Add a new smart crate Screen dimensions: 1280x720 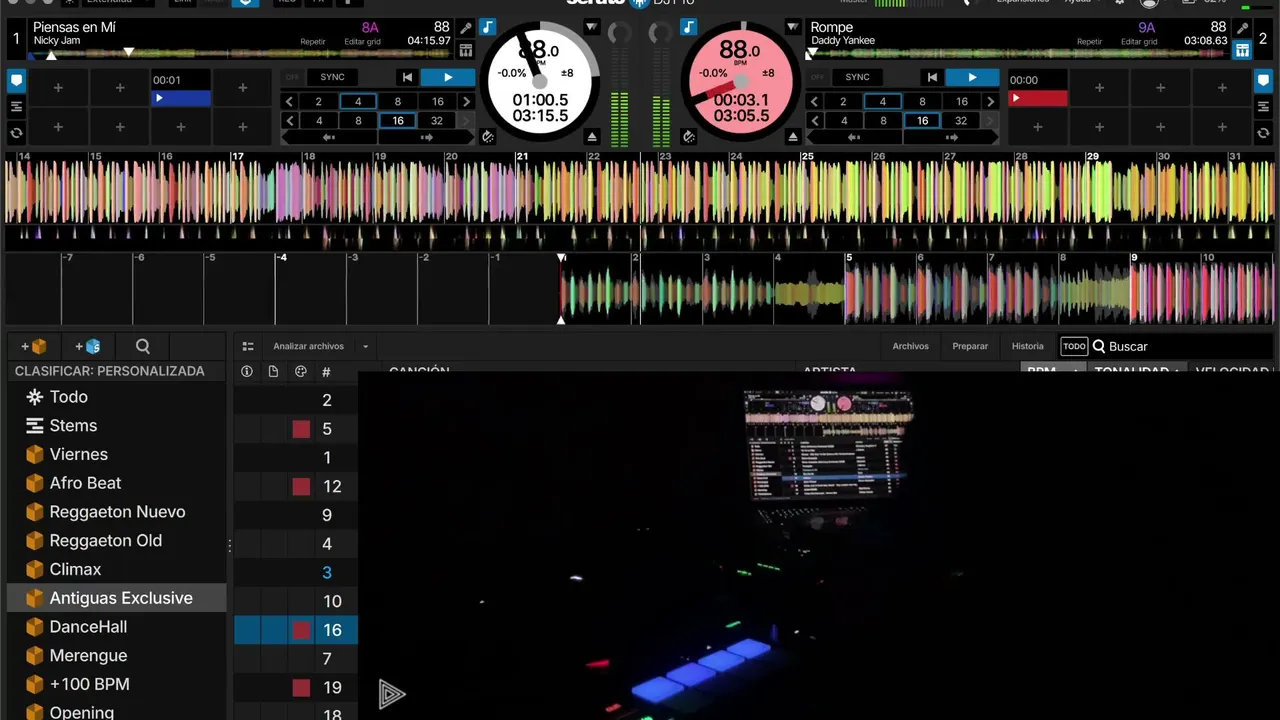coord(88,346)
